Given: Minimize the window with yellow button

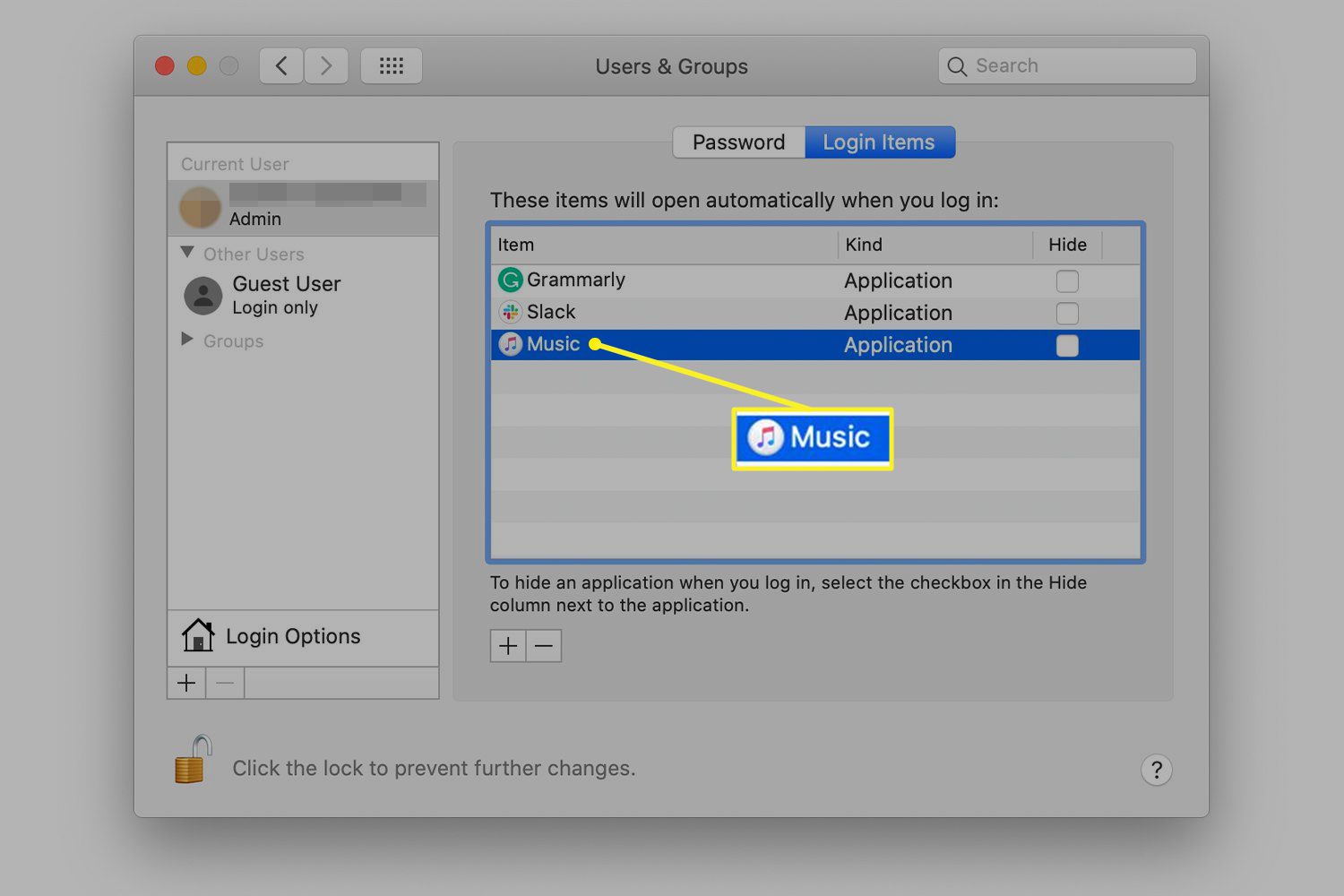Looking at the screenshot, I should [x=197, y=66].
